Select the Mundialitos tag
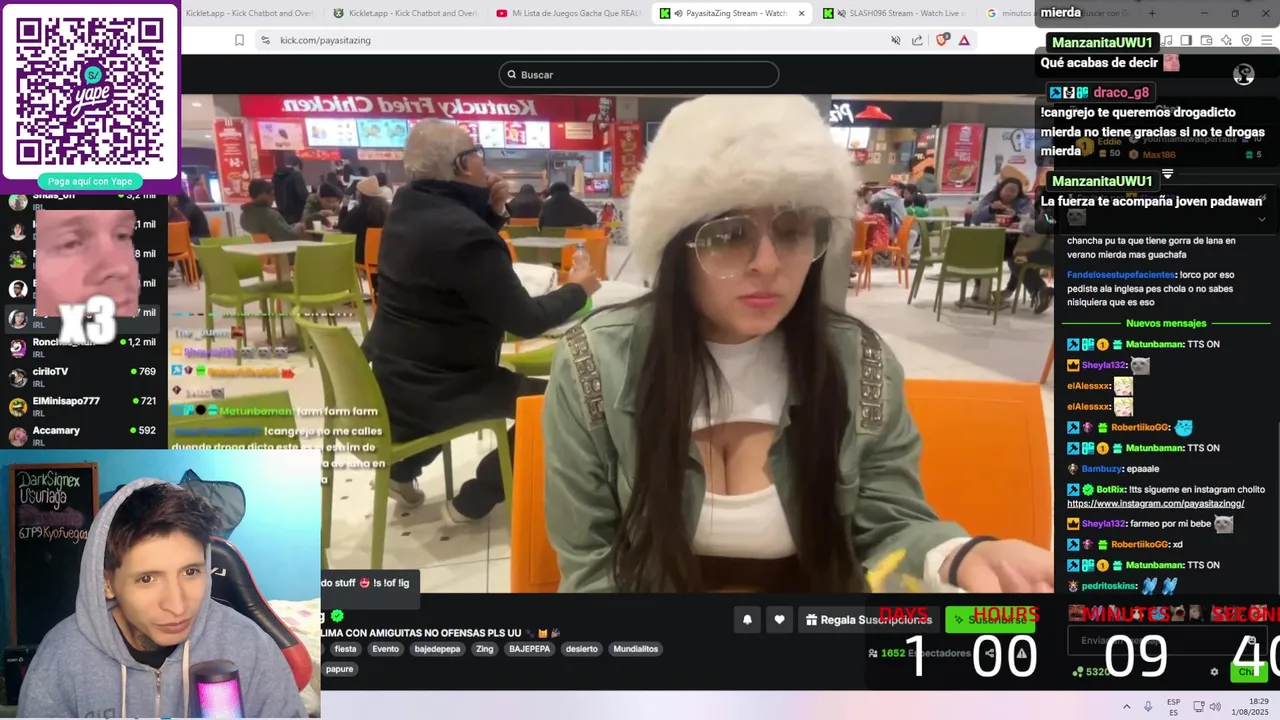Viewport: 1280px width, 720px height. click(x=636, y=649)
